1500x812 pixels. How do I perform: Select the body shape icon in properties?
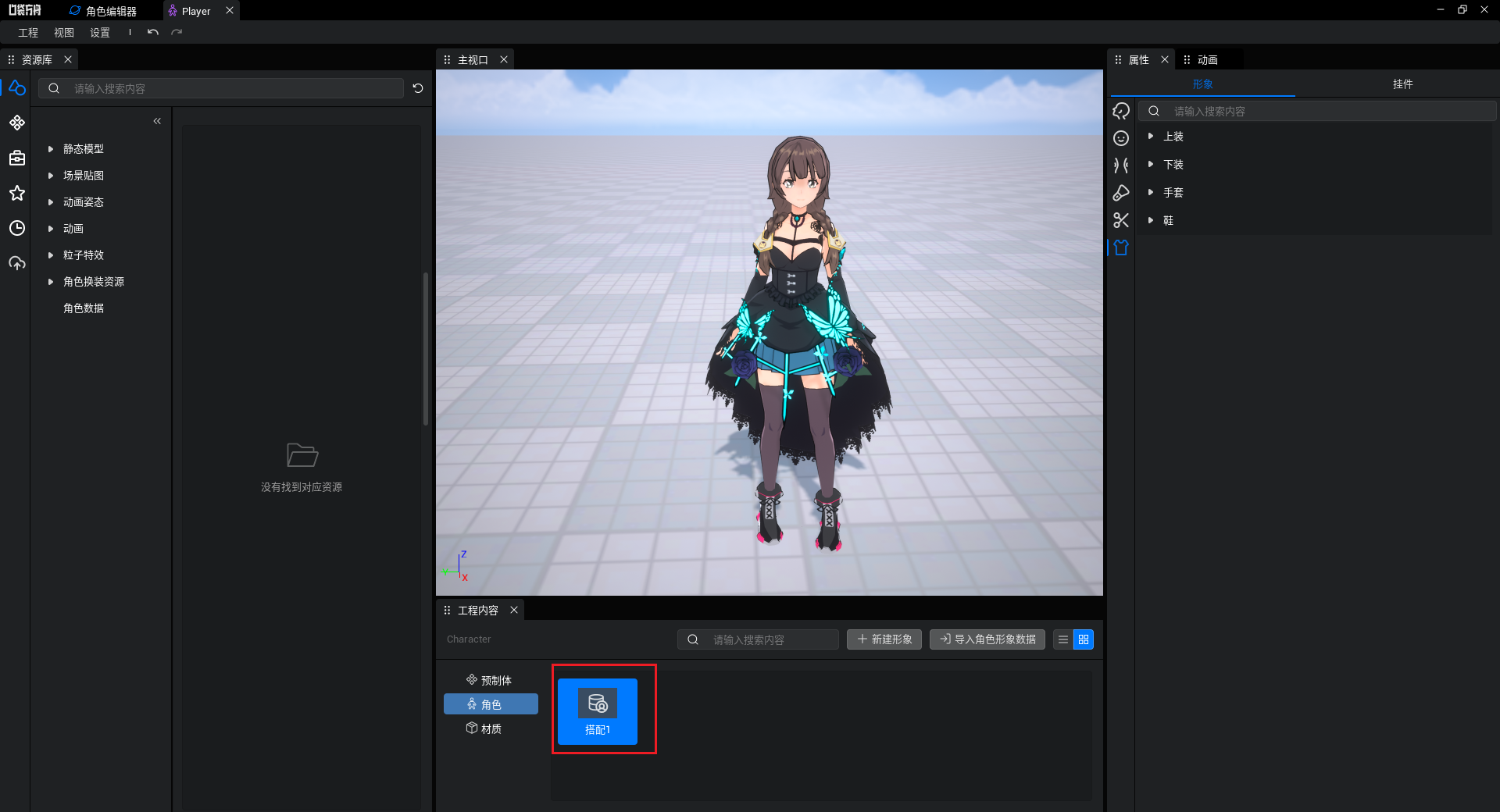click(1121, 166)
